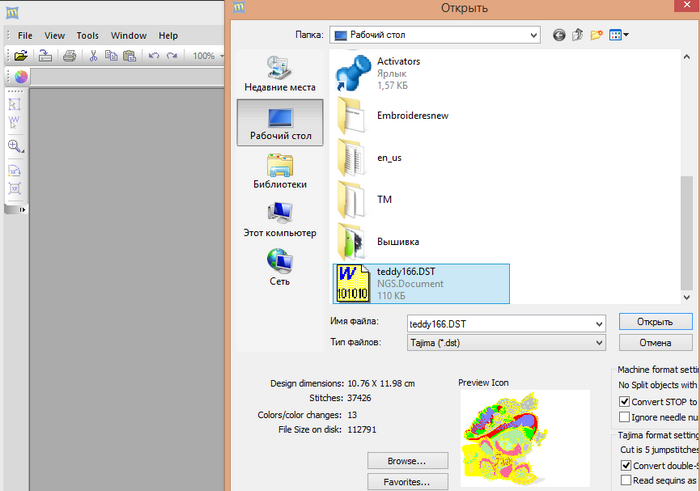
Task: Toggle the Convert double checkbox
Action: [x=626, y=465]
